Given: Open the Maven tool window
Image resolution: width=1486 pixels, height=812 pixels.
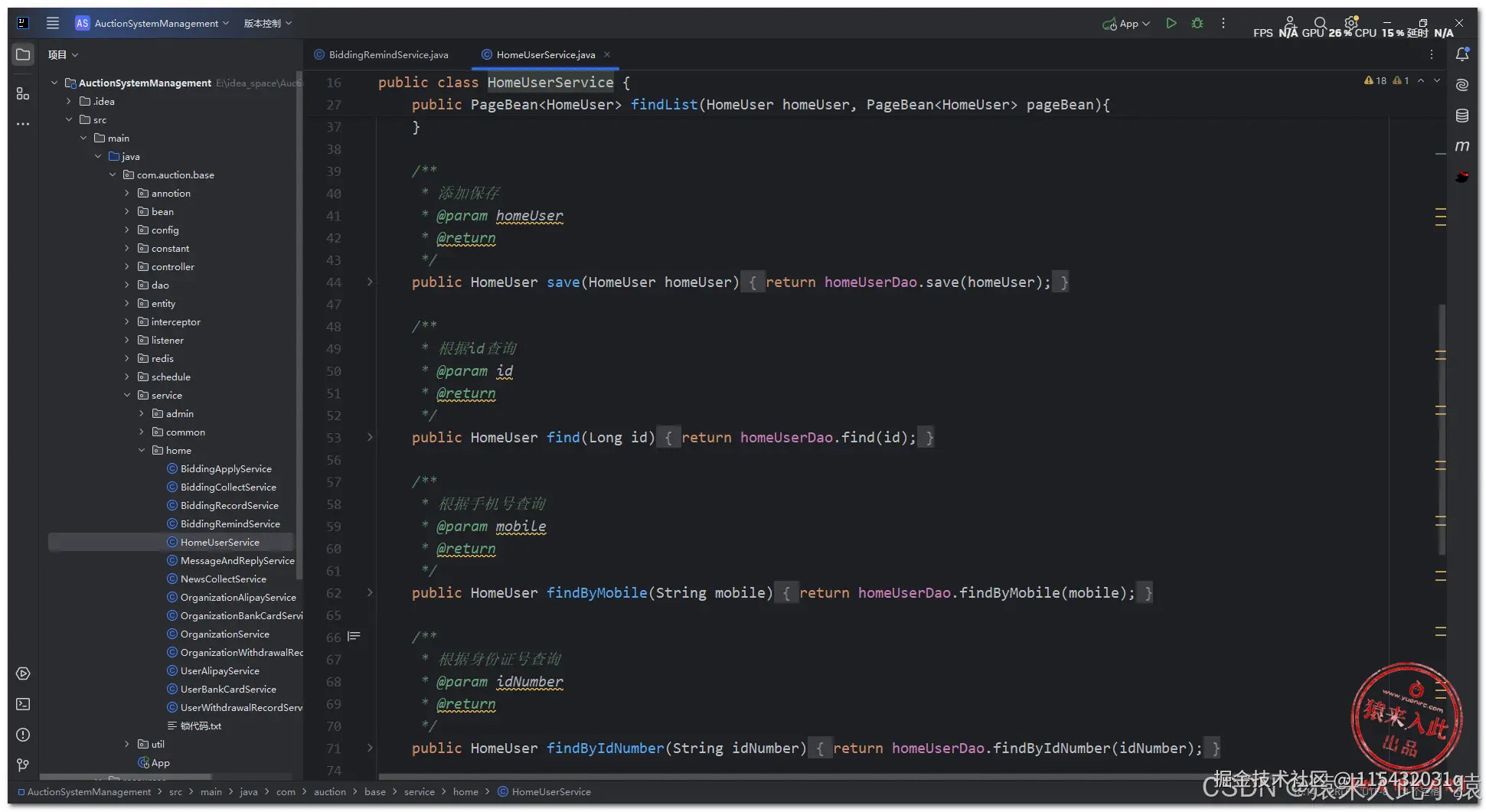Looking at the screenshot, I should click(1462, 145).
